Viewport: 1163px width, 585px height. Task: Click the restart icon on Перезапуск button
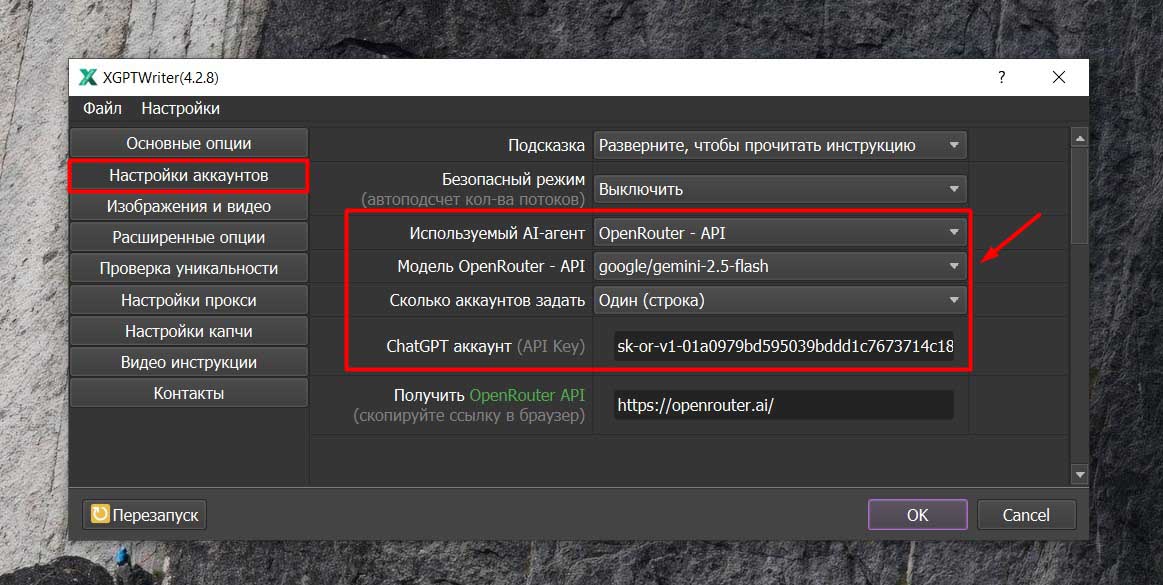(x=100, y=515)
